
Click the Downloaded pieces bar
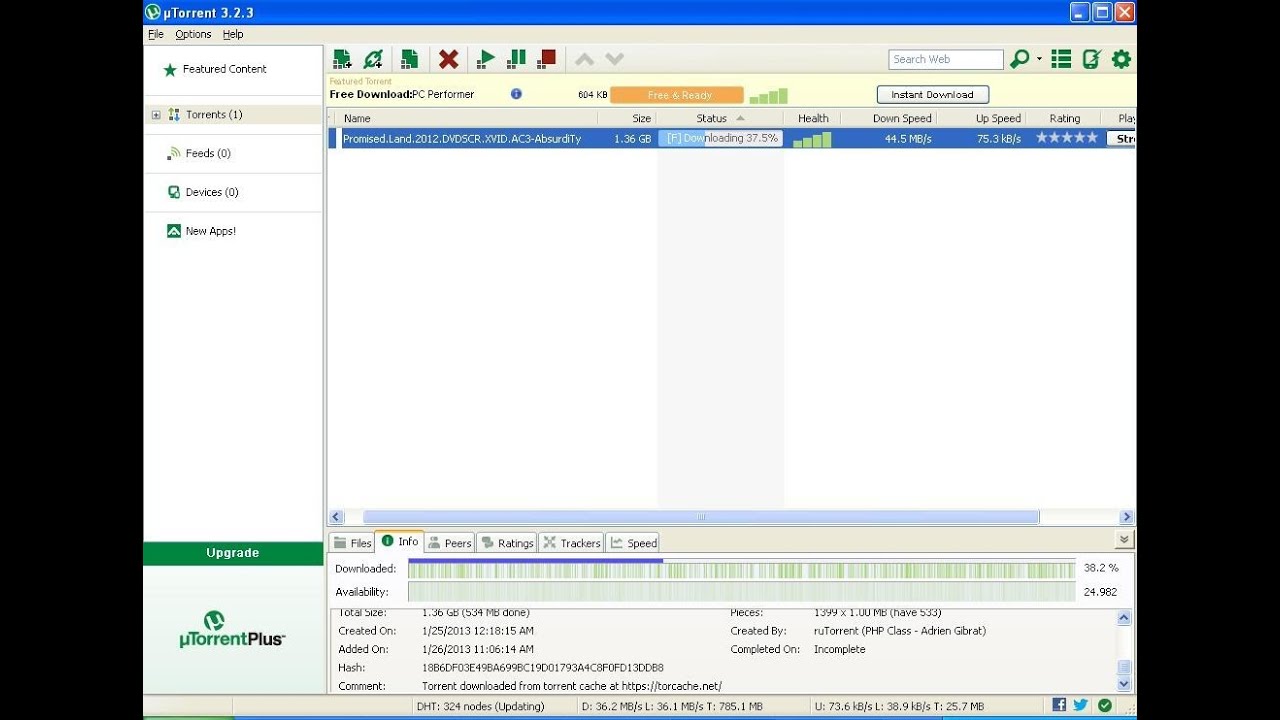741,569
